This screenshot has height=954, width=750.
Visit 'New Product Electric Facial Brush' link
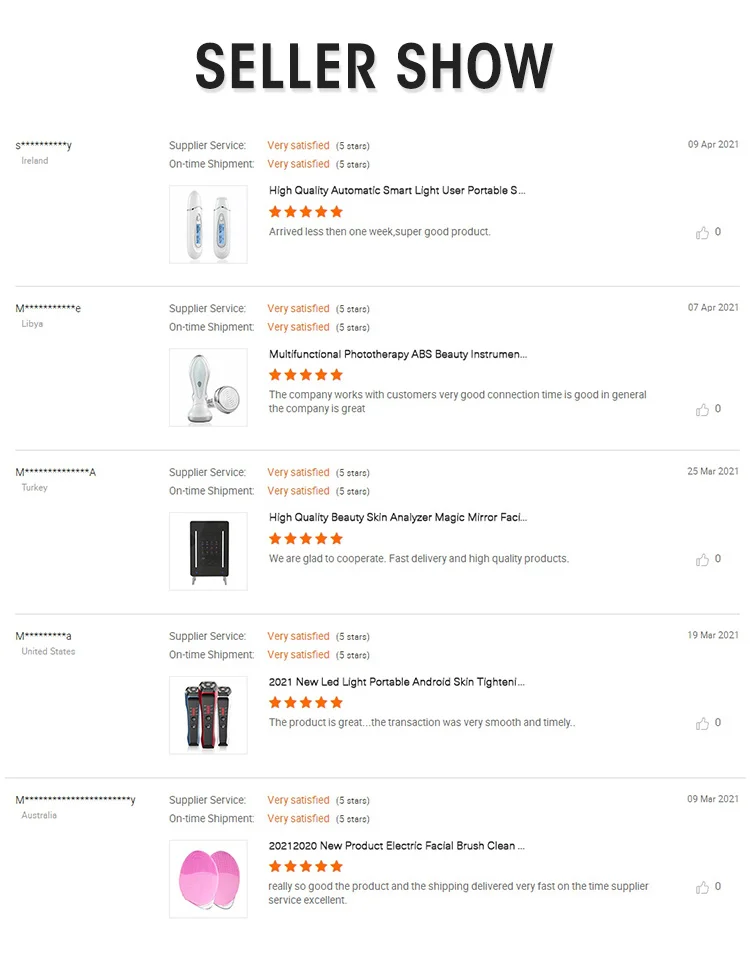[397, 846]
